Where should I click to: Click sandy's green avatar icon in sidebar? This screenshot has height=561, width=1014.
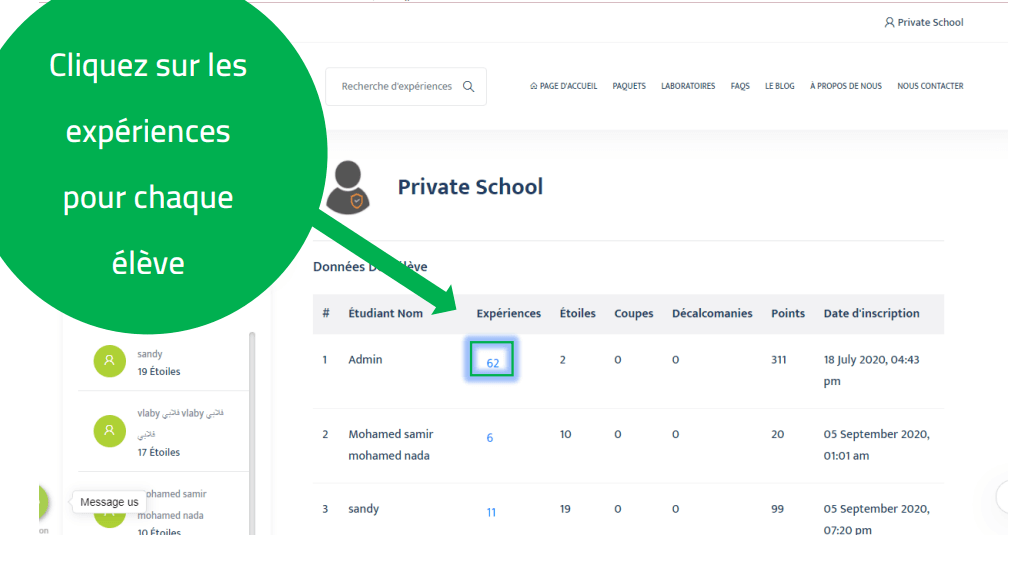[109, 362]
